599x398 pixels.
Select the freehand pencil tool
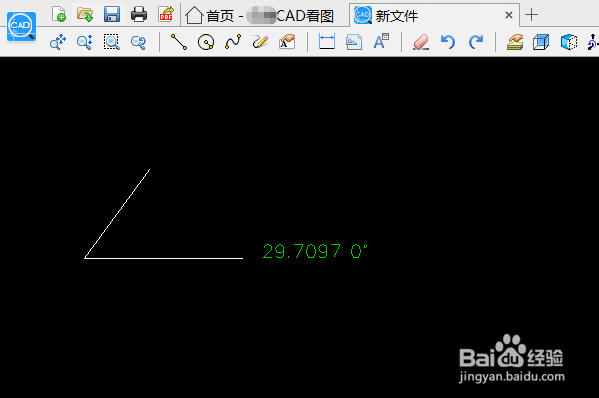[x=260, y=42]
